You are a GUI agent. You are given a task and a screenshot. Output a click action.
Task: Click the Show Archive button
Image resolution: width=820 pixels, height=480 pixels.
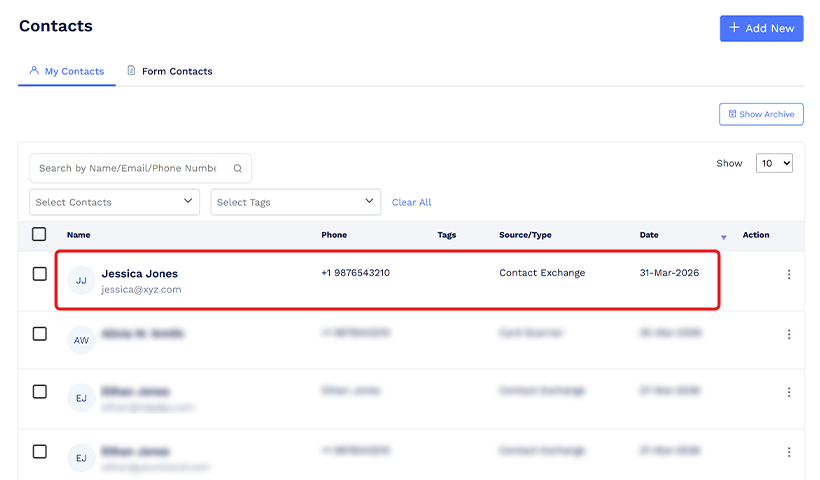[x=761, y=114]
